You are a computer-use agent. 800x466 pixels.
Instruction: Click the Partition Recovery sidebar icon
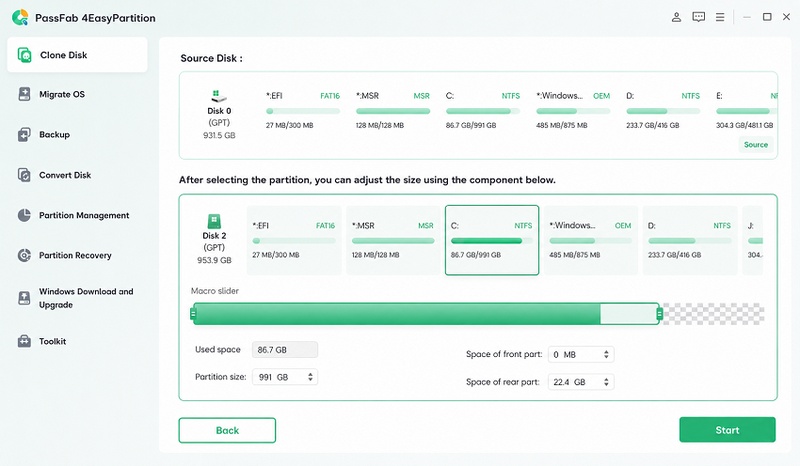click(24, 255)
